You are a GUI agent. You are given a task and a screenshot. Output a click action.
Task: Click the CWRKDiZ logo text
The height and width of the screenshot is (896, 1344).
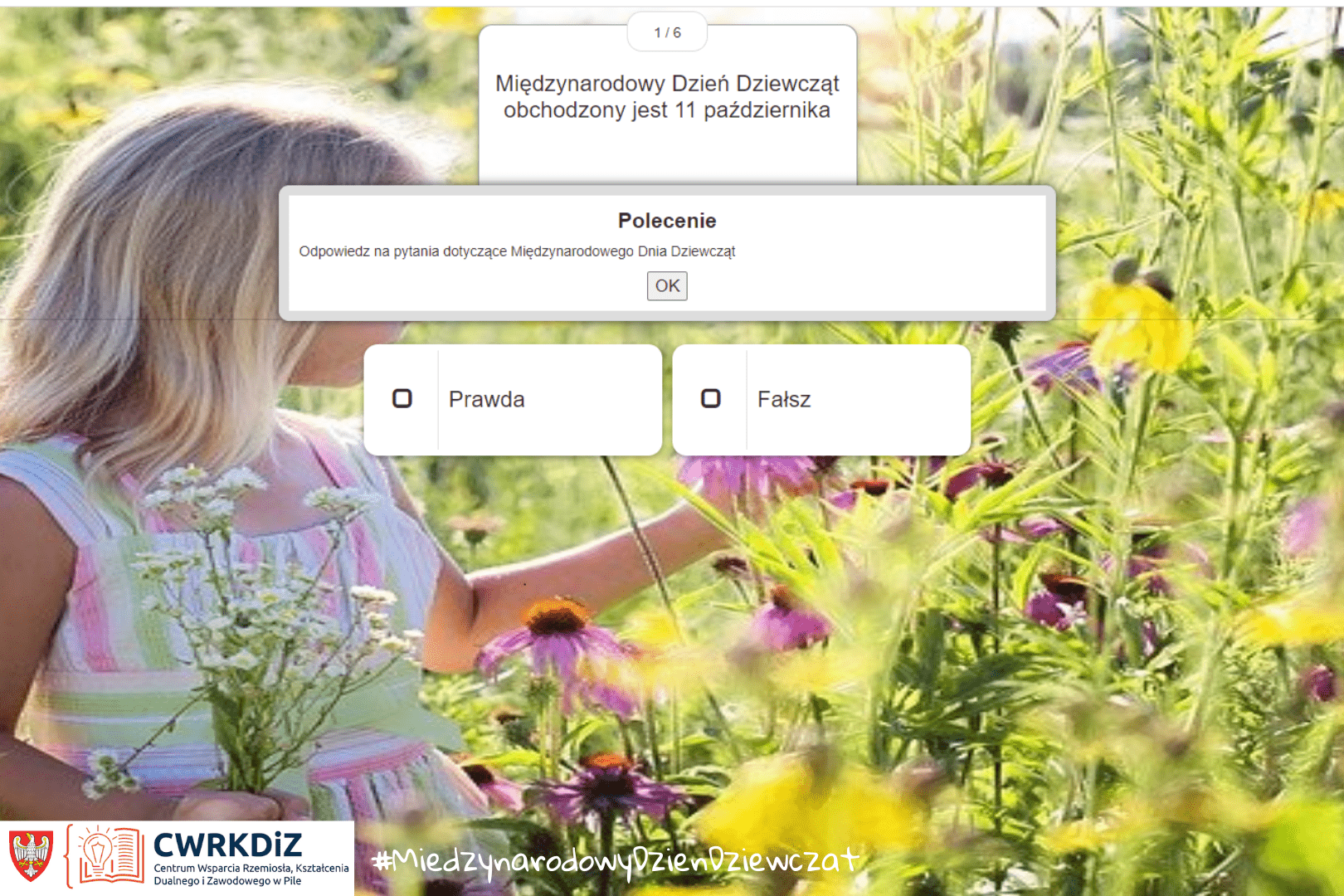[228, 845]
